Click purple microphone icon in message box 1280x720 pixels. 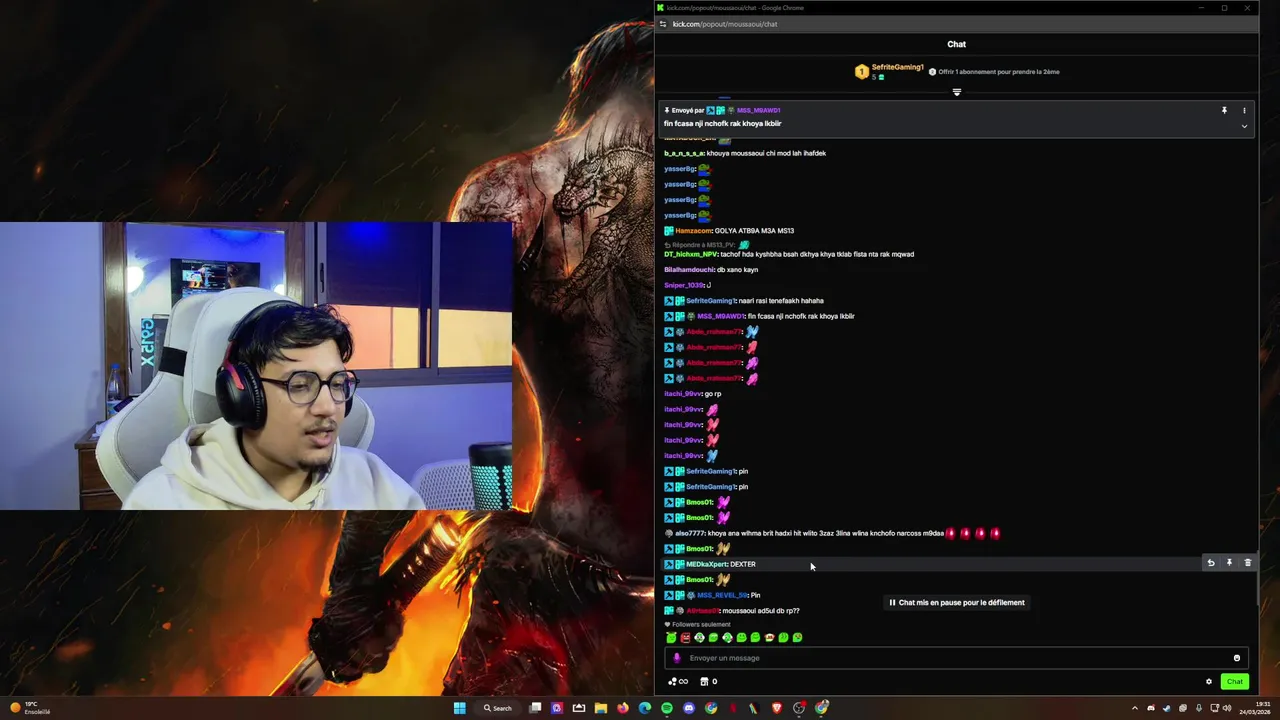[677, 658]
